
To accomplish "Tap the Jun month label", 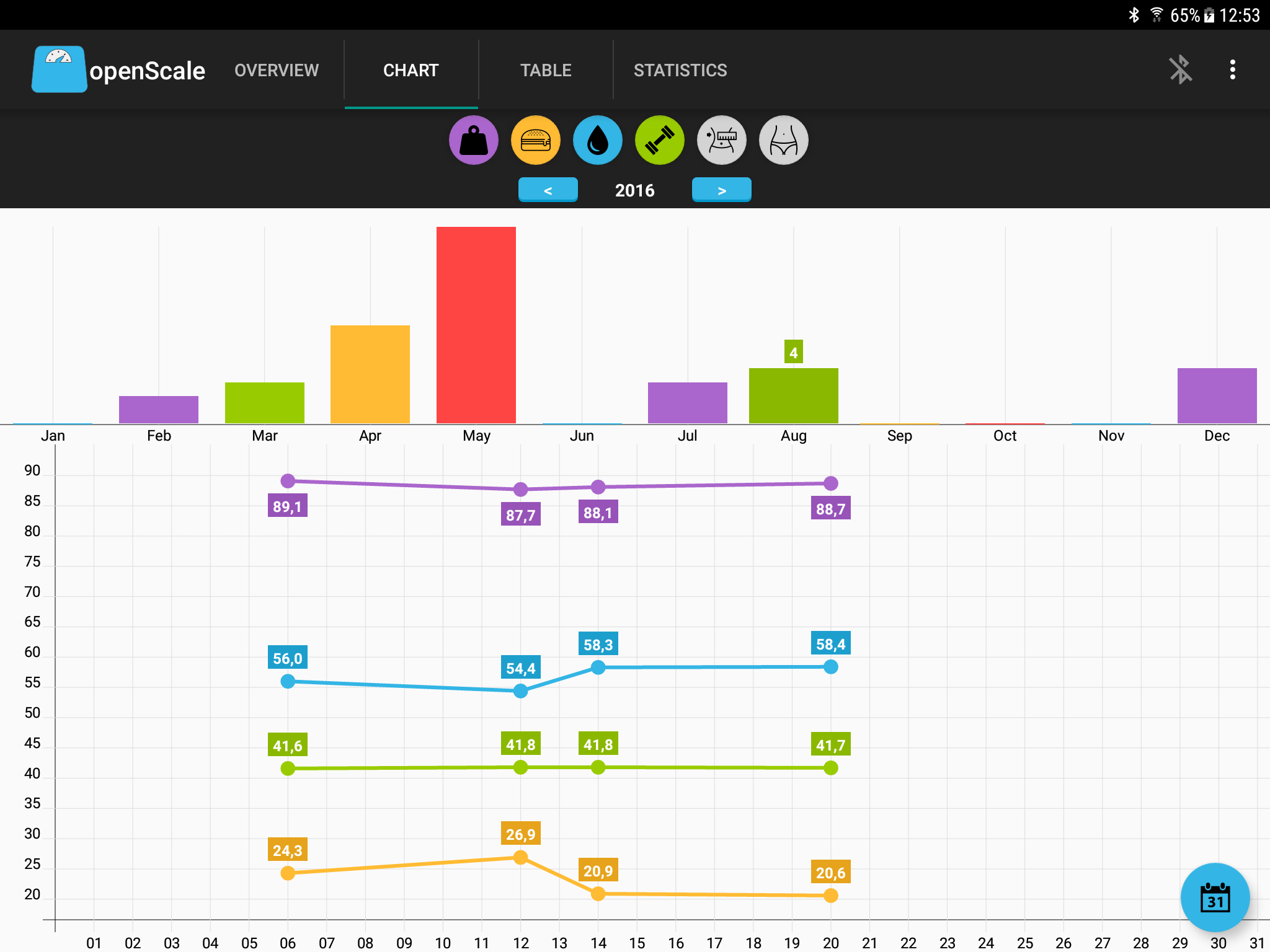I will coord(582,436).
